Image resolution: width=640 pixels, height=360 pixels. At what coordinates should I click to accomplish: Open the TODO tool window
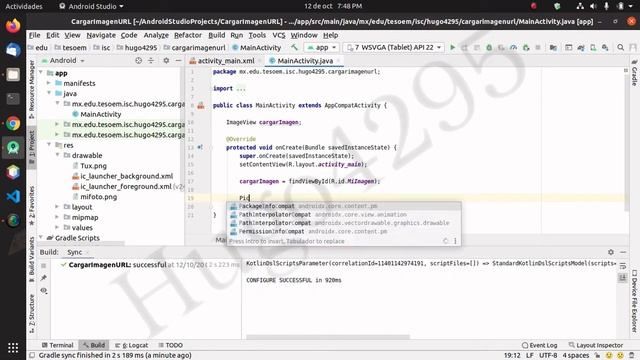point(171,345)
